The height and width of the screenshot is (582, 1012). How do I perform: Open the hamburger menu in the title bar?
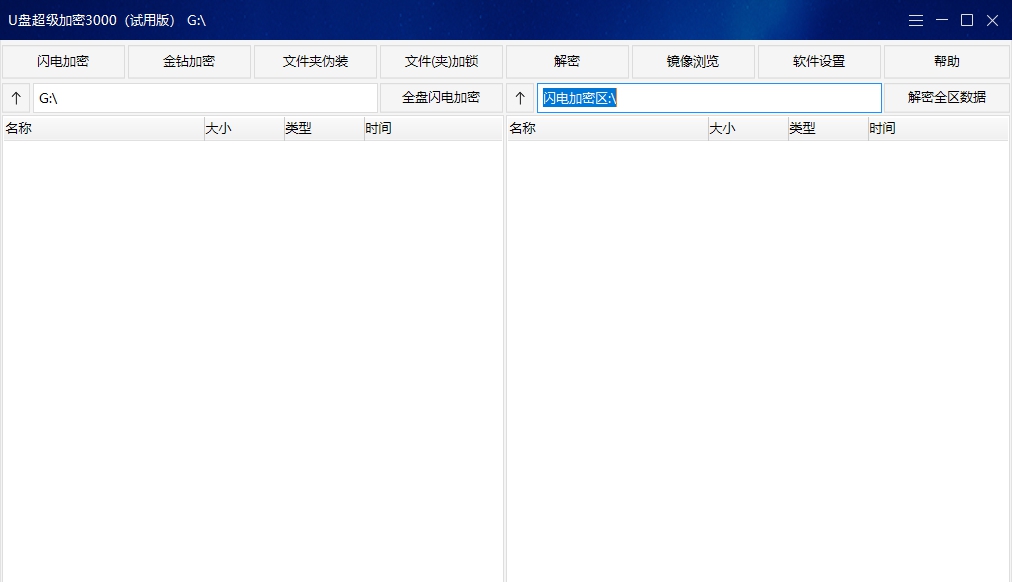point(915,20)
